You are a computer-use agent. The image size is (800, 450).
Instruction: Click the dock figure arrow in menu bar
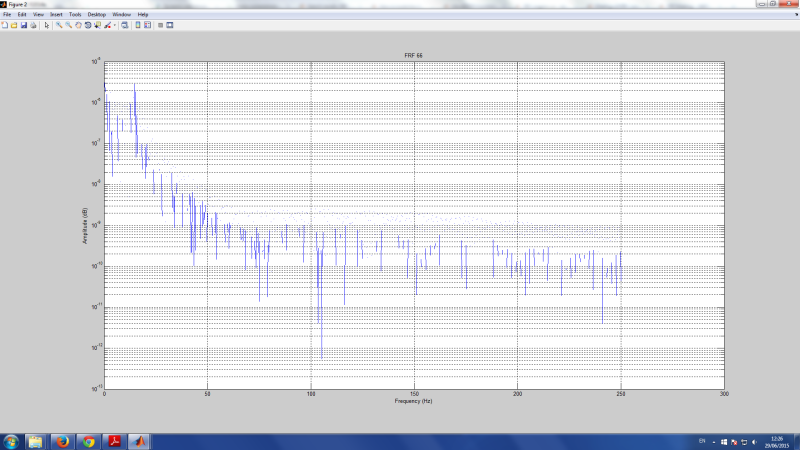point(796,14)
